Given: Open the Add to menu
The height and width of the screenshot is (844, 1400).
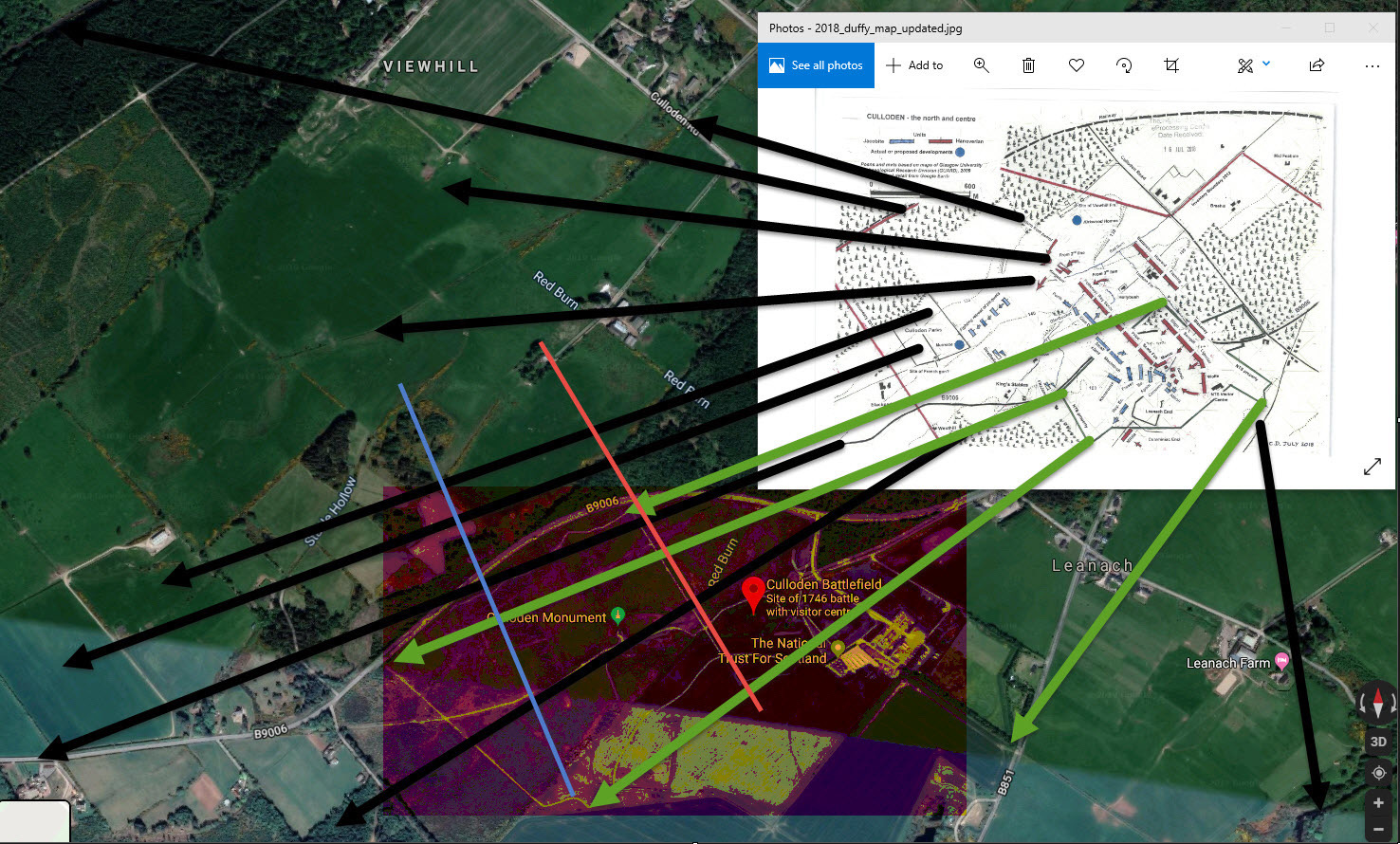Looking at the screenshot, I should coord(914,65).
